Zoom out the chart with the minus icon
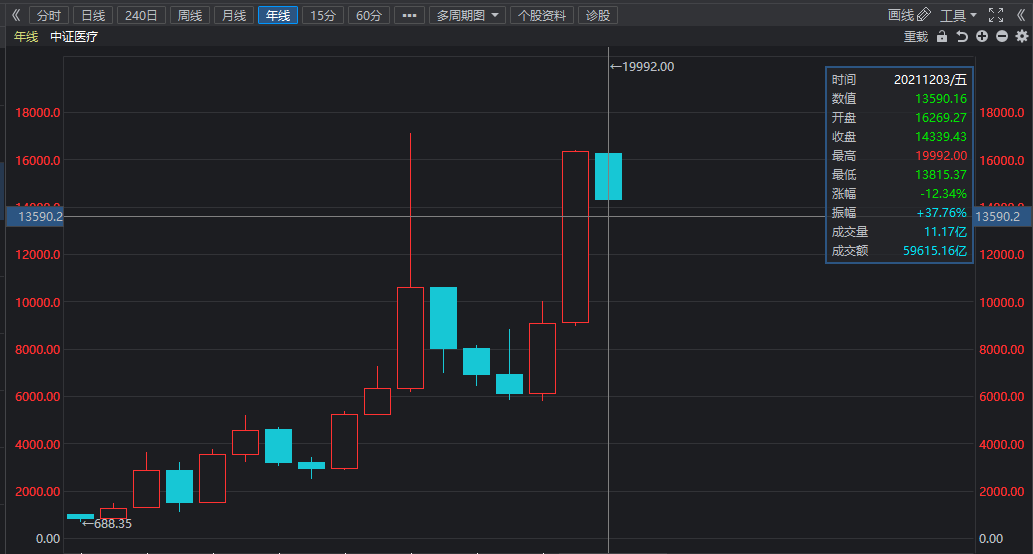The height and width of the screenshot is (554, 1033). (x=1001, y=37)
